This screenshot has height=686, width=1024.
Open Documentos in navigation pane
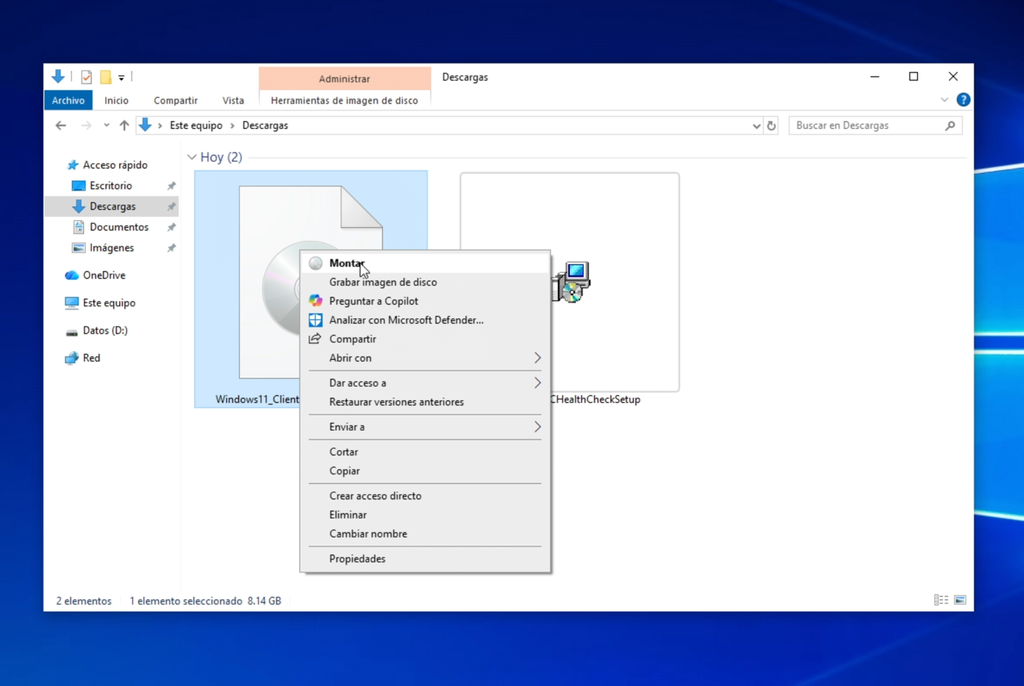[119, 227]
